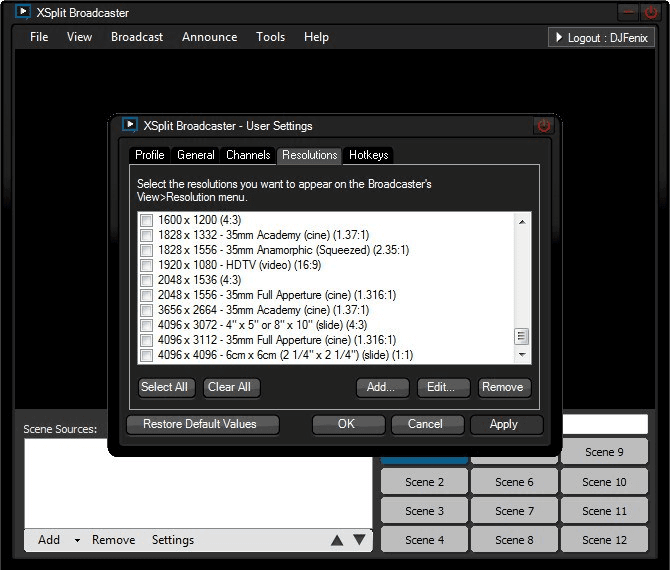Click the play arrow beside Logout : DJFenix

(558, 37)
